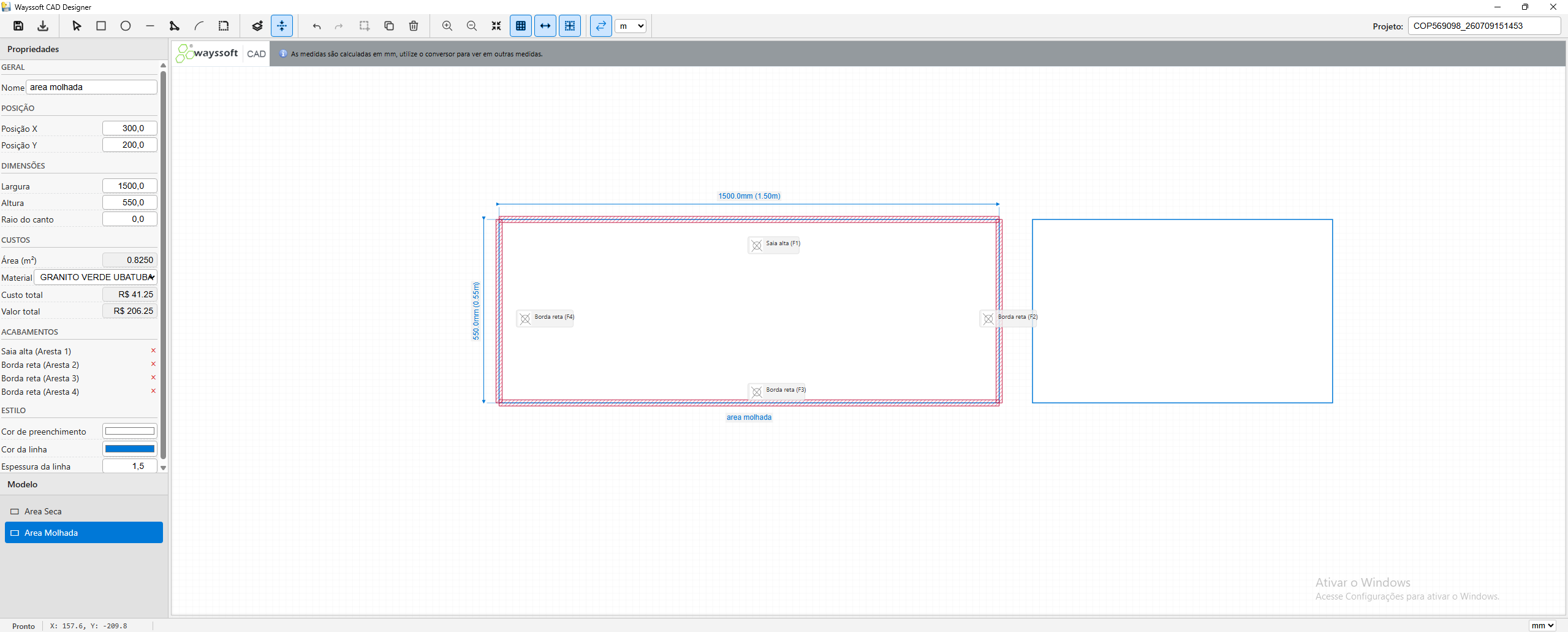Click the 1500.0mm (1.50m) dimension label

tap(749, 196)
